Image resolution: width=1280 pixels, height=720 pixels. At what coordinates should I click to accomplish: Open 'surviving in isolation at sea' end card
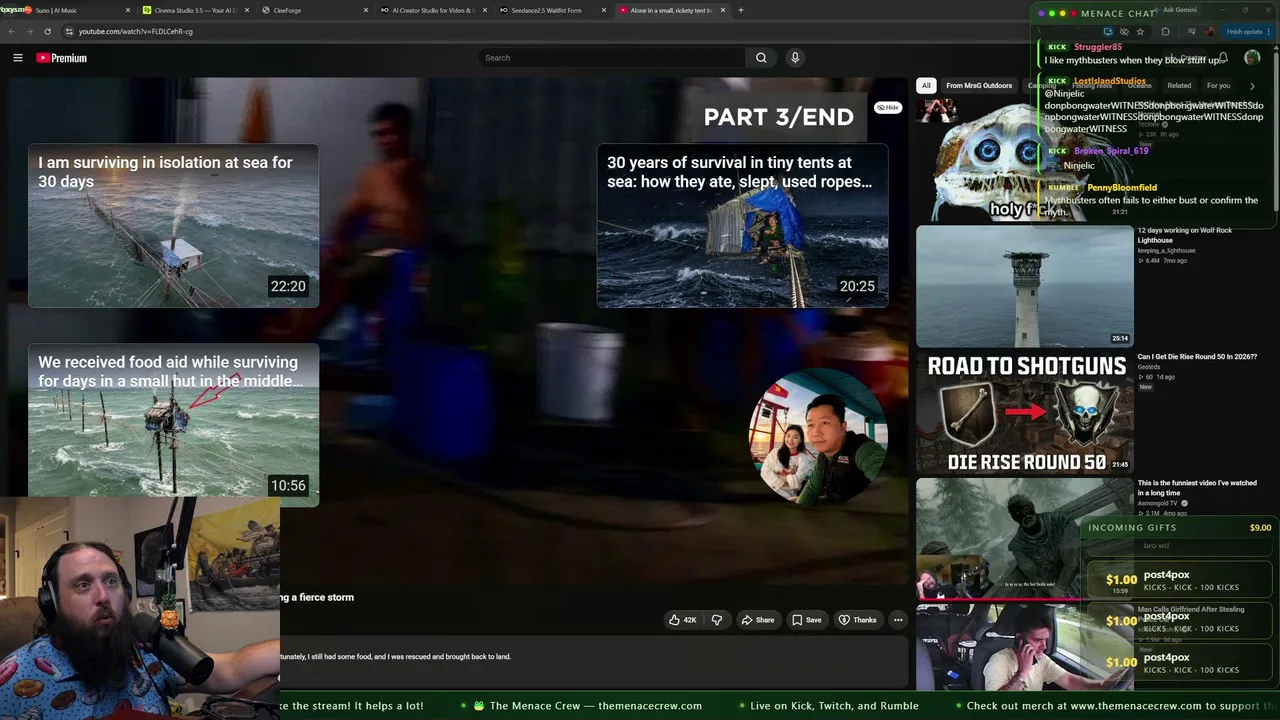(x=173, y=226)
